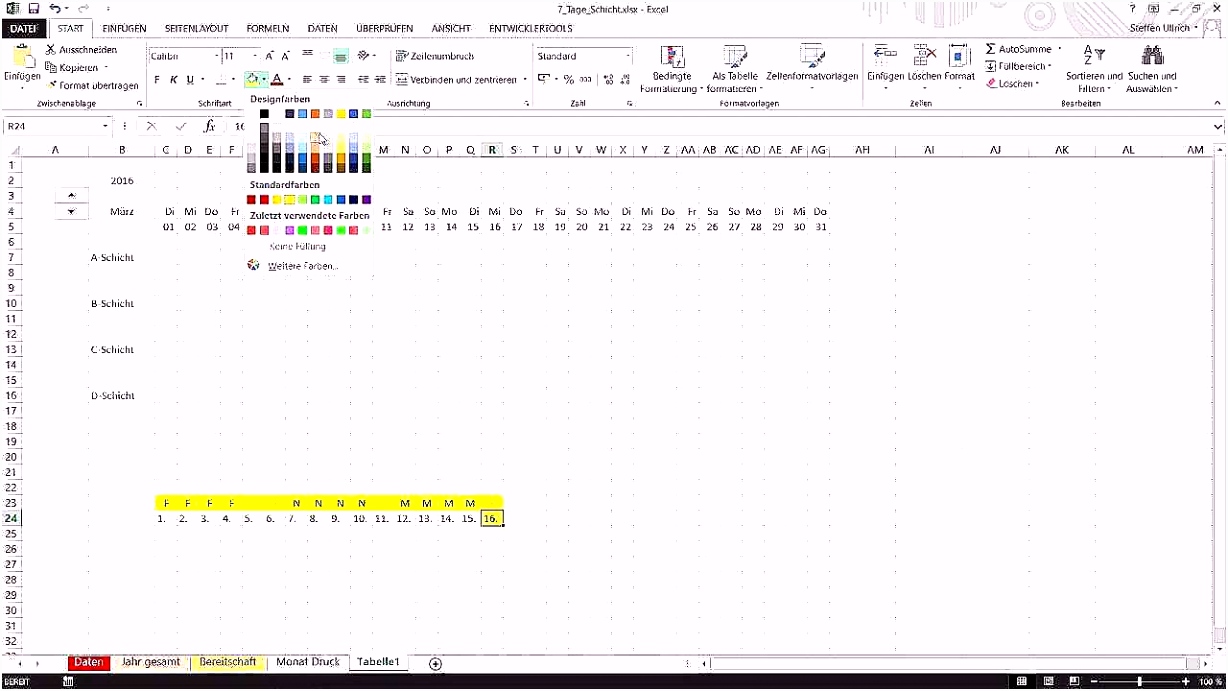The height and width of the screenshot is (691, 1228).
Task: Open the red Daten sheet tab
Action: [89, 662]
